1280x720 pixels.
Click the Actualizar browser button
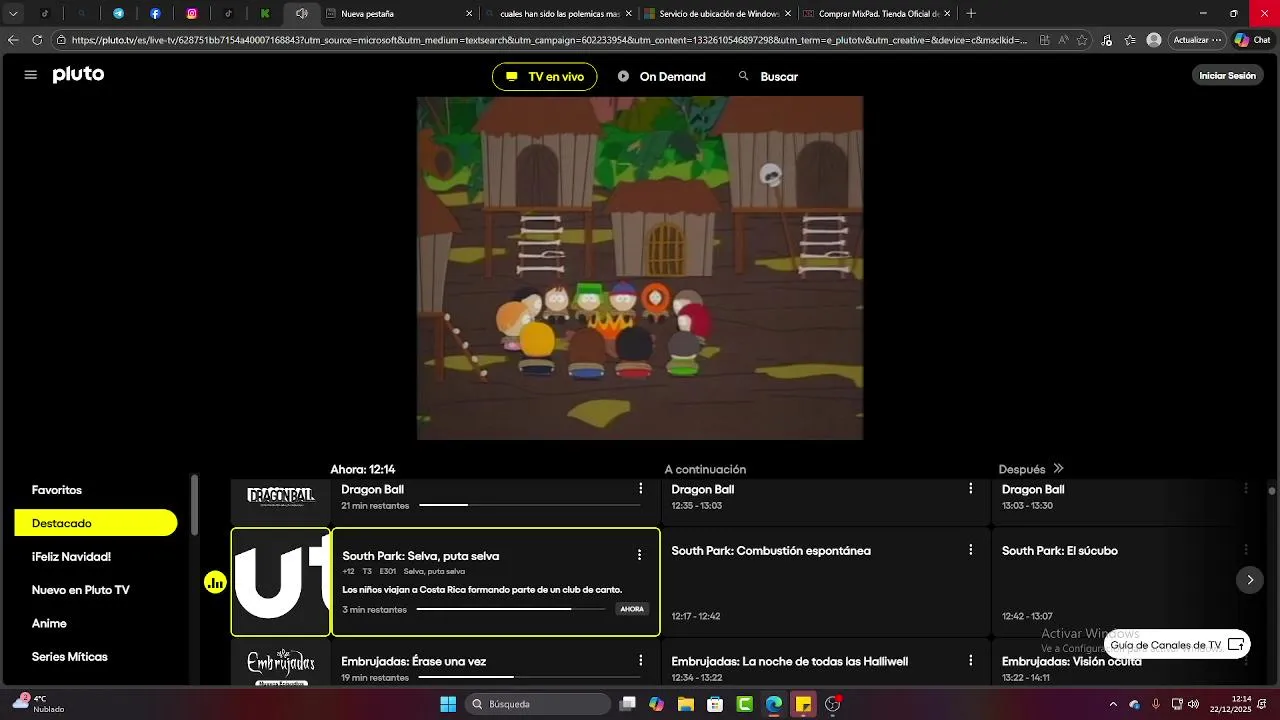[x=1197, y=40]
